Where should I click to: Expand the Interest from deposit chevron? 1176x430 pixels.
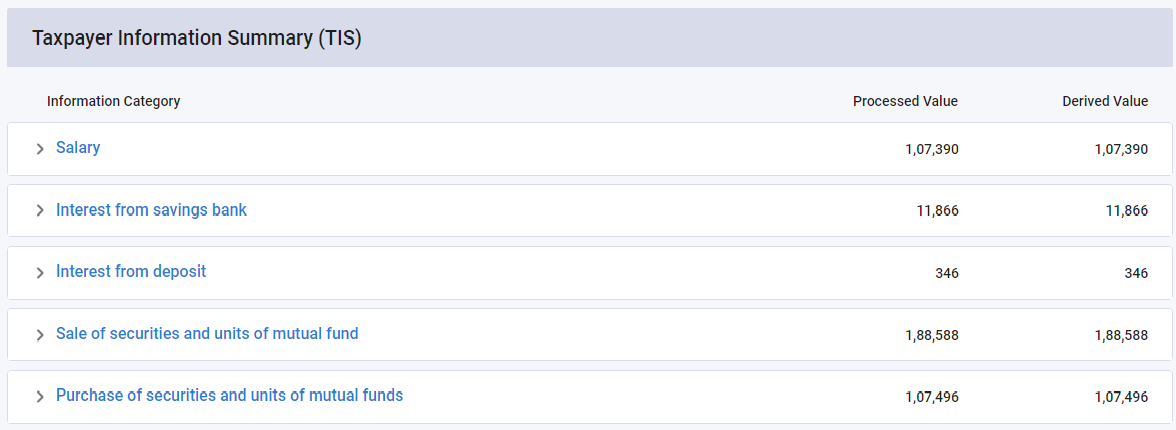click(40, 273)
